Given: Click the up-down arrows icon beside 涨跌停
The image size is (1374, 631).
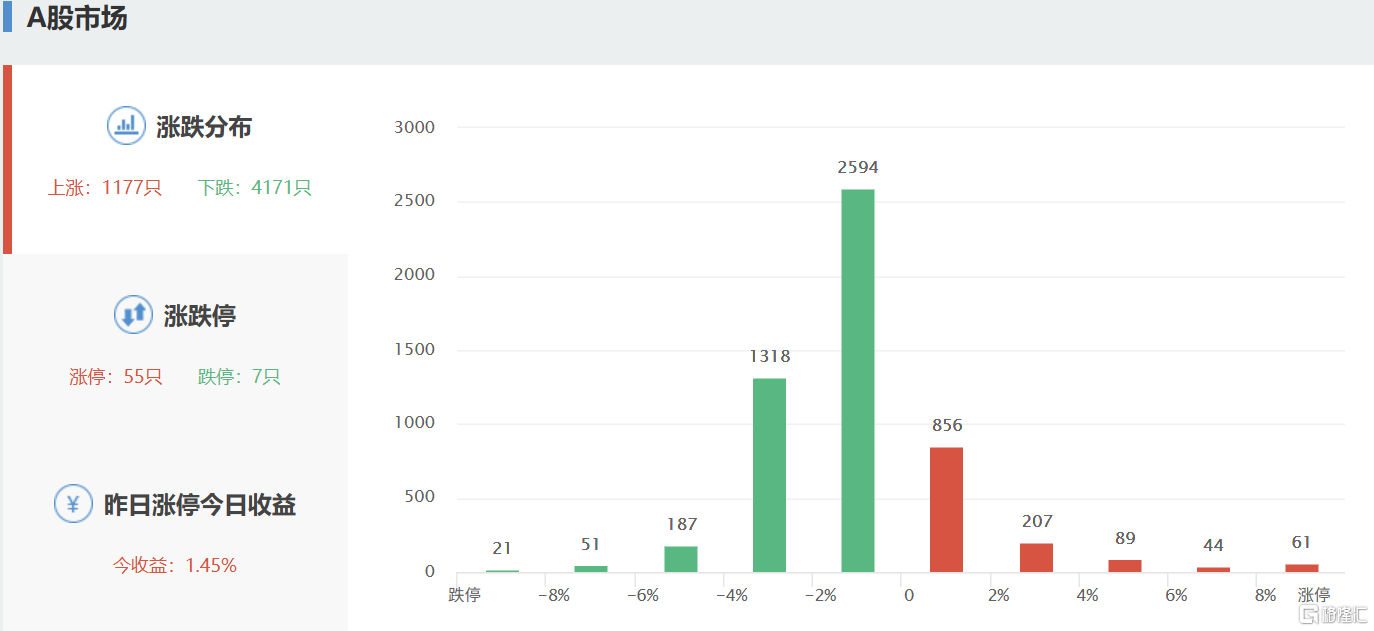Looking at the screenshot, I should tap(133, 315).
